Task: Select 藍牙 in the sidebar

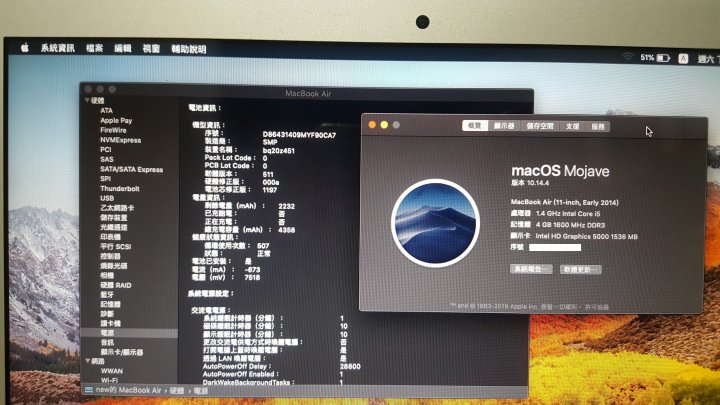Action: [107, 295]
